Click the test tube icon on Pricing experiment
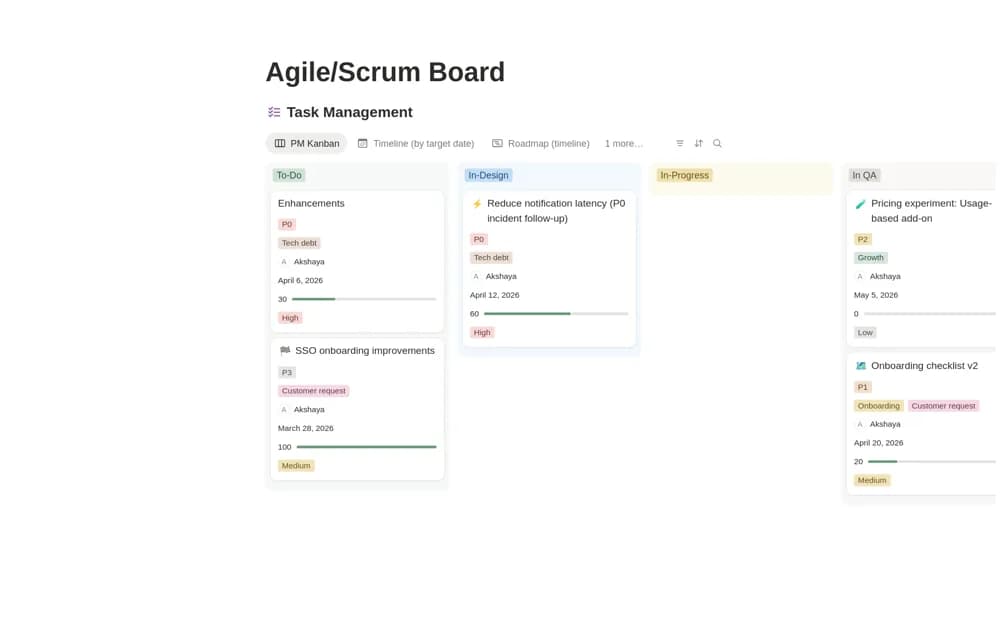 coord(860,204)
